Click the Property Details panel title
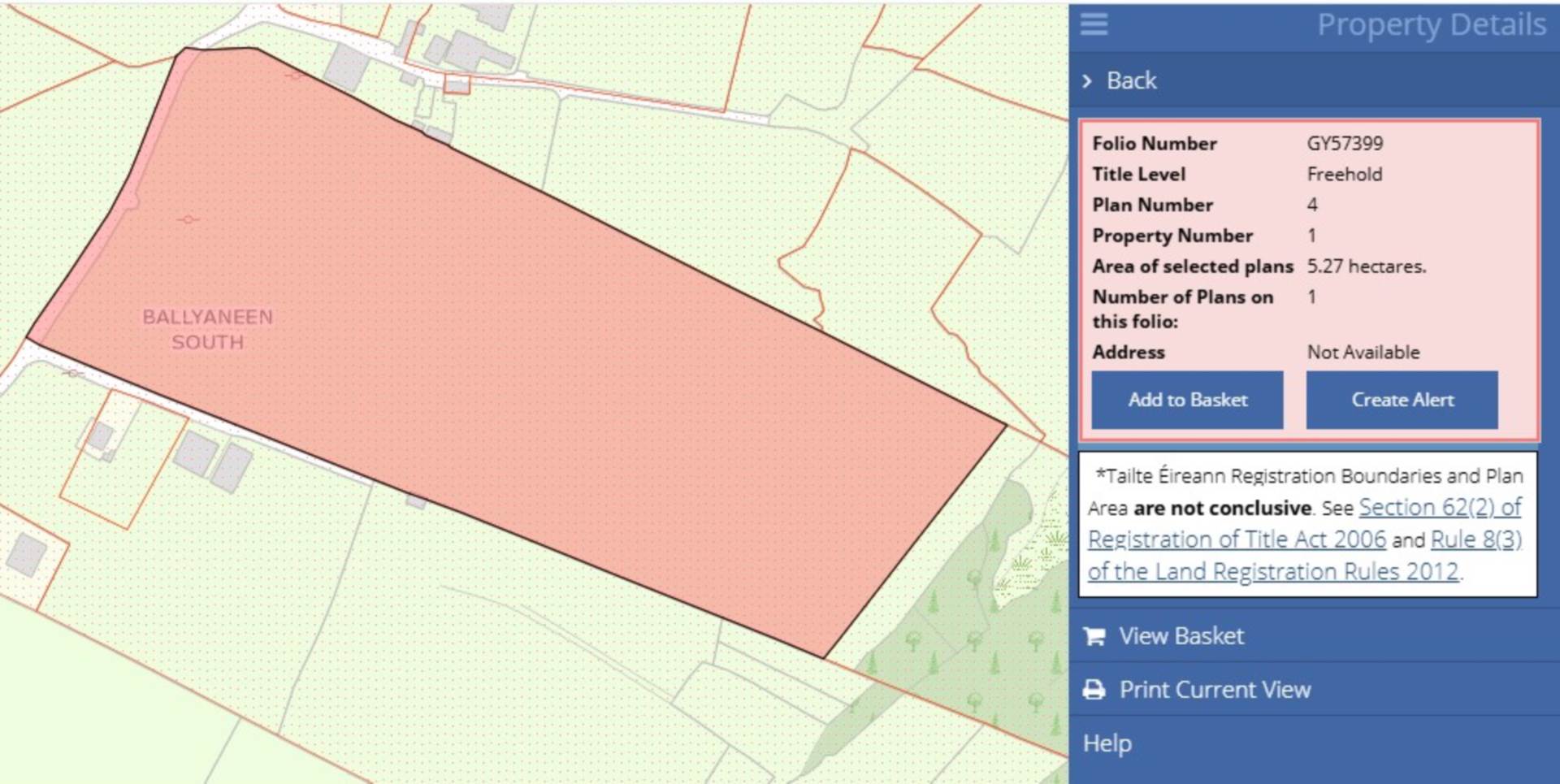Screen dimensions: 1560x784 1431,25
